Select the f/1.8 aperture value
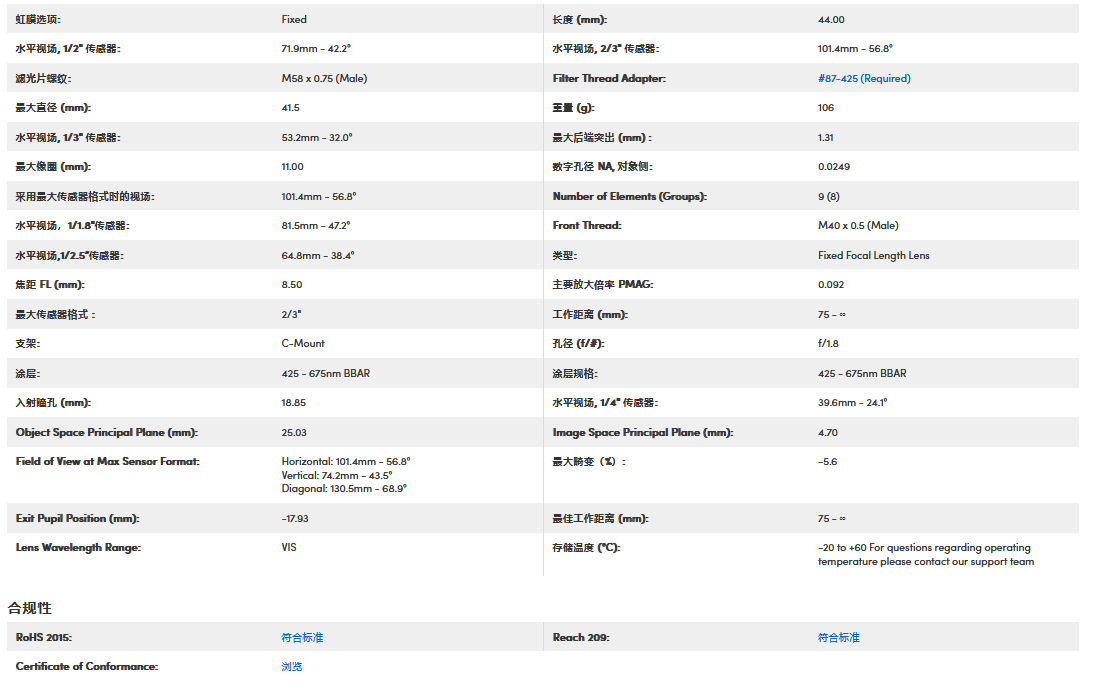This screenshot has height=690, width=1093. click(828, 344)
